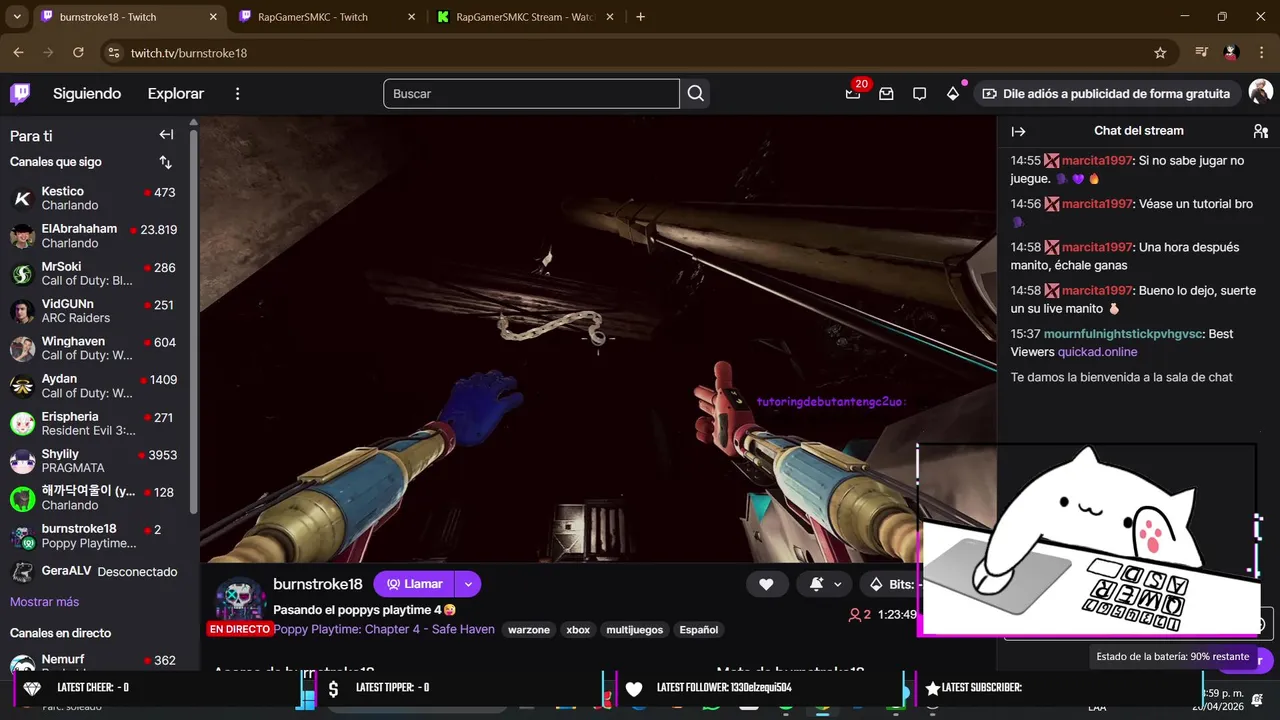Expand notification options chevron beside bell

[x=837, y=584]
